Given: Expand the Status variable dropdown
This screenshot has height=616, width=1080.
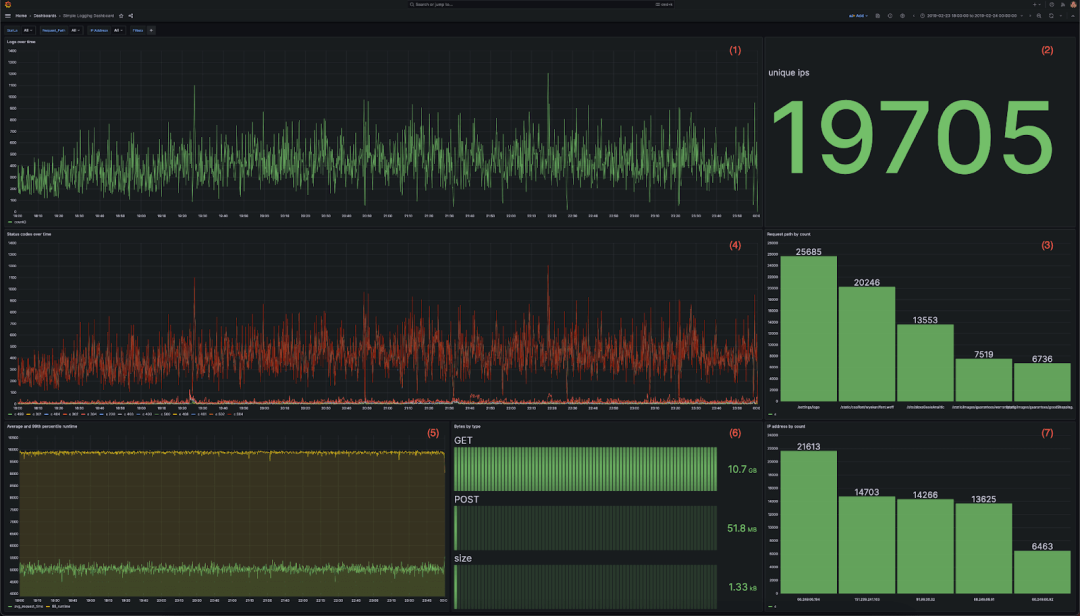Looking at the screenshot, I should click(x=29, y=30).
